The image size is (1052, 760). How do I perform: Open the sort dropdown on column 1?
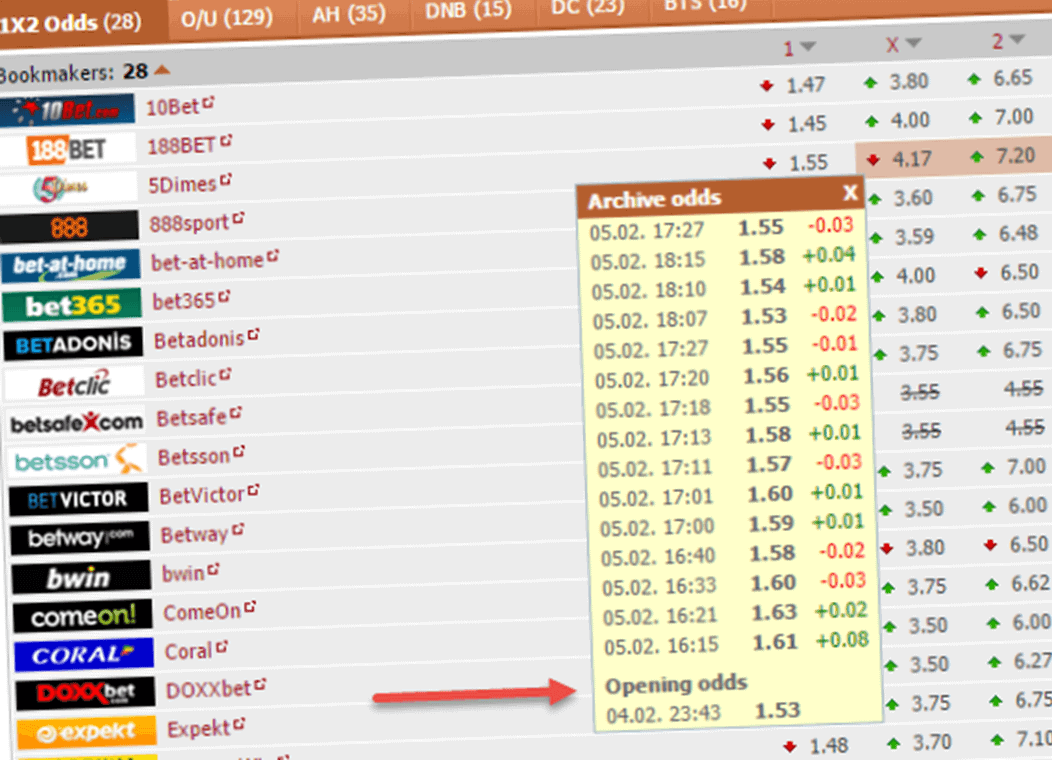pyautogui.click(x=810, y=46)
